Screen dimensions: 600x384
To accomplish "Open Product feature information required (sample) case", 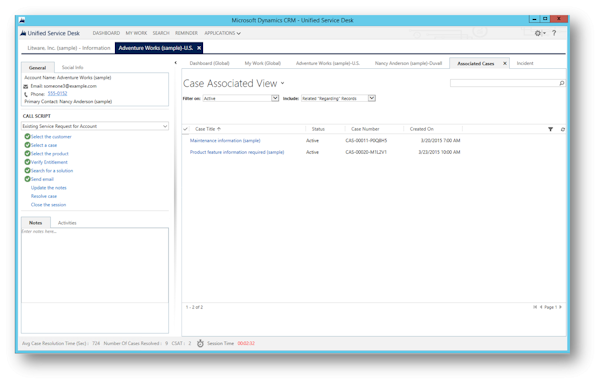I will click(x=237, y=152).
